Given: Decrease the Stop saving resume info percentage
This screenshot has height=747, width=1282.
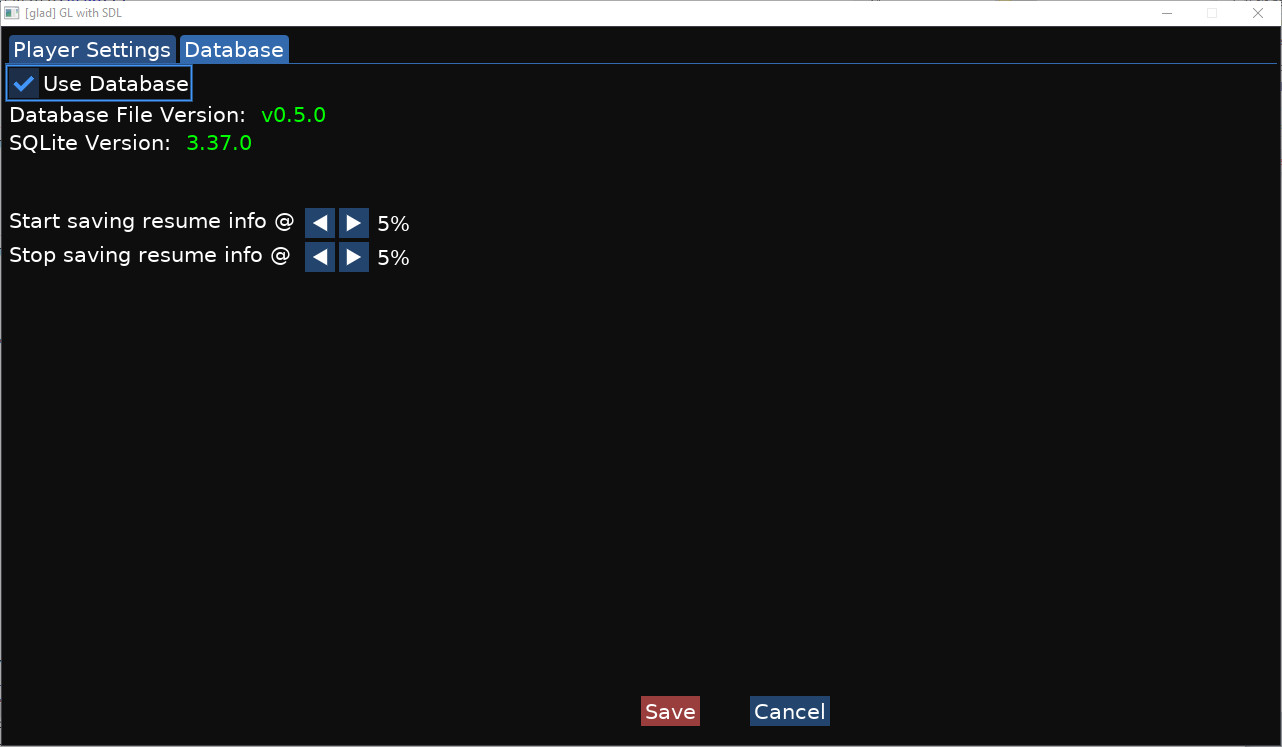Looking at the screenshot, I should coord(320,257).
